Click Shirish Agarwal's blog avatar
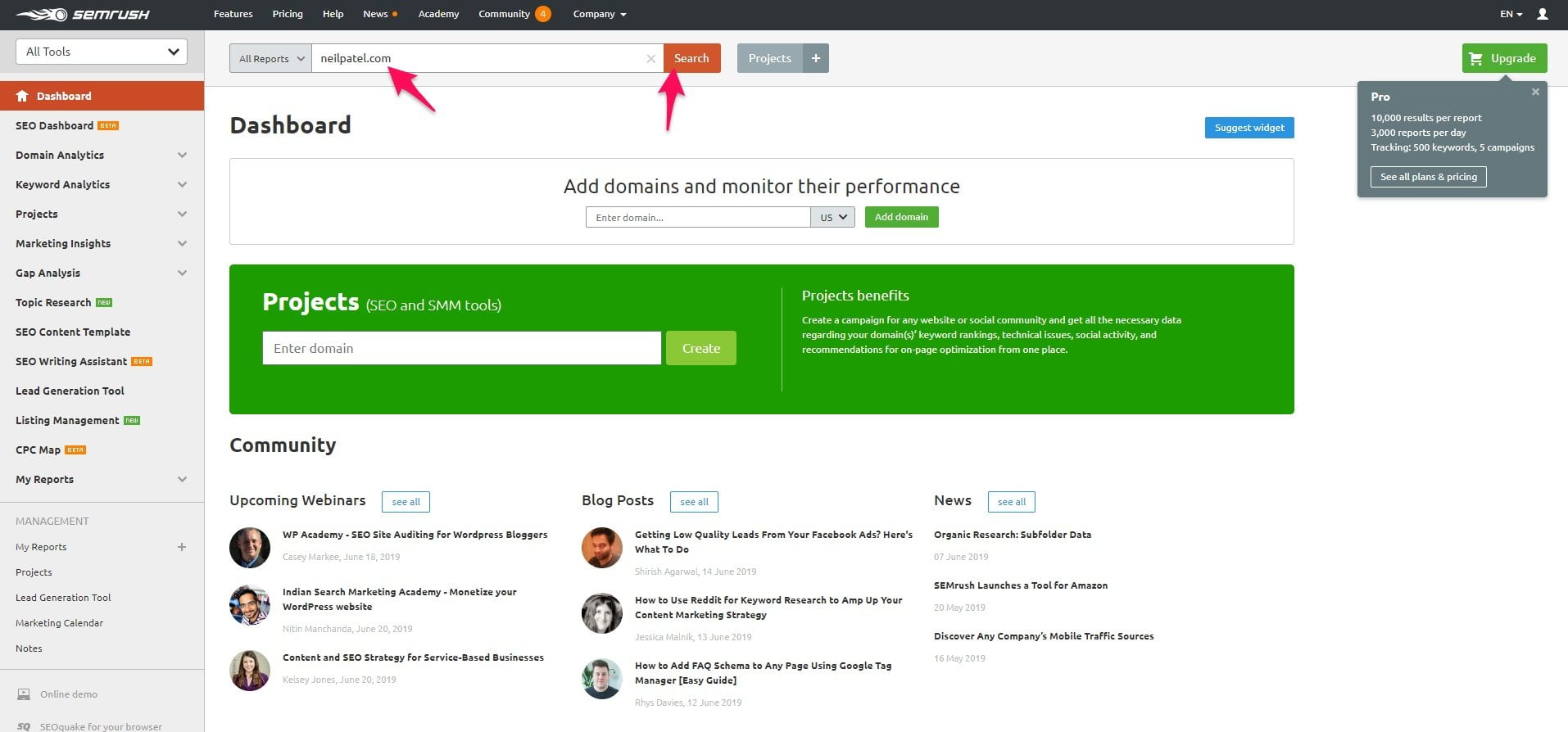The height and width of the screenshot is (732, 1568). pos(602,548)
